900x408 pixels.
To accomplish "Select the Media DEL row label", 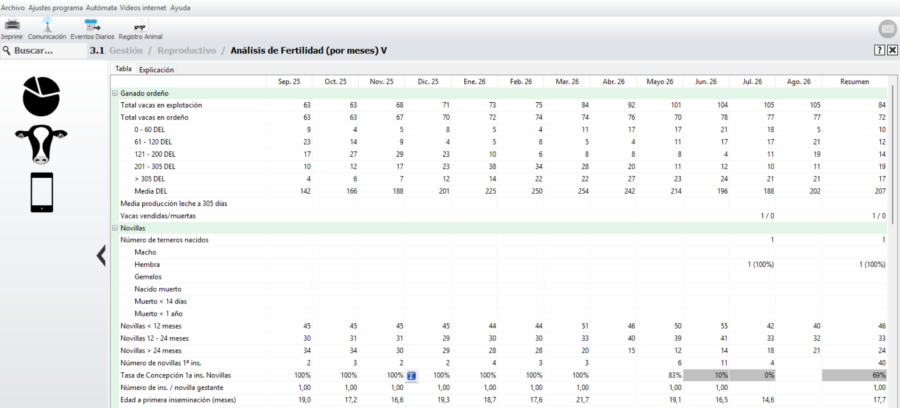I will 152,191.
